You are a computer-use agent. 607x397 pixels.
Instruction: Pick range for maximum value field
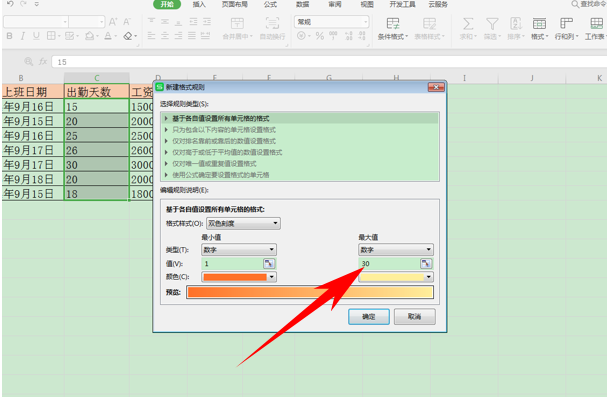[x=425, y=264]
